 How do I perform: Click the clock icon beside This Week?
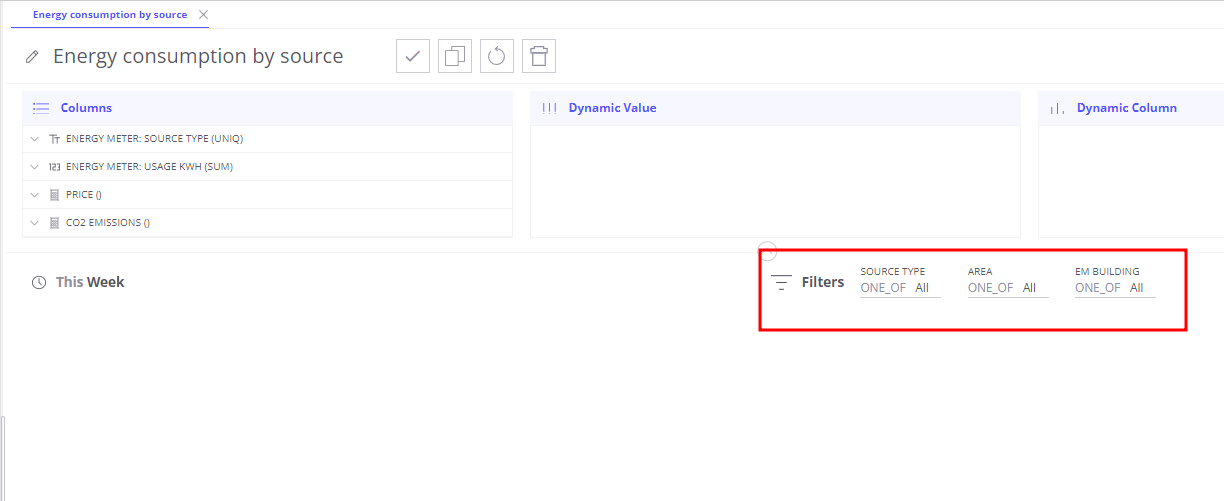click(x=39, y=283)
